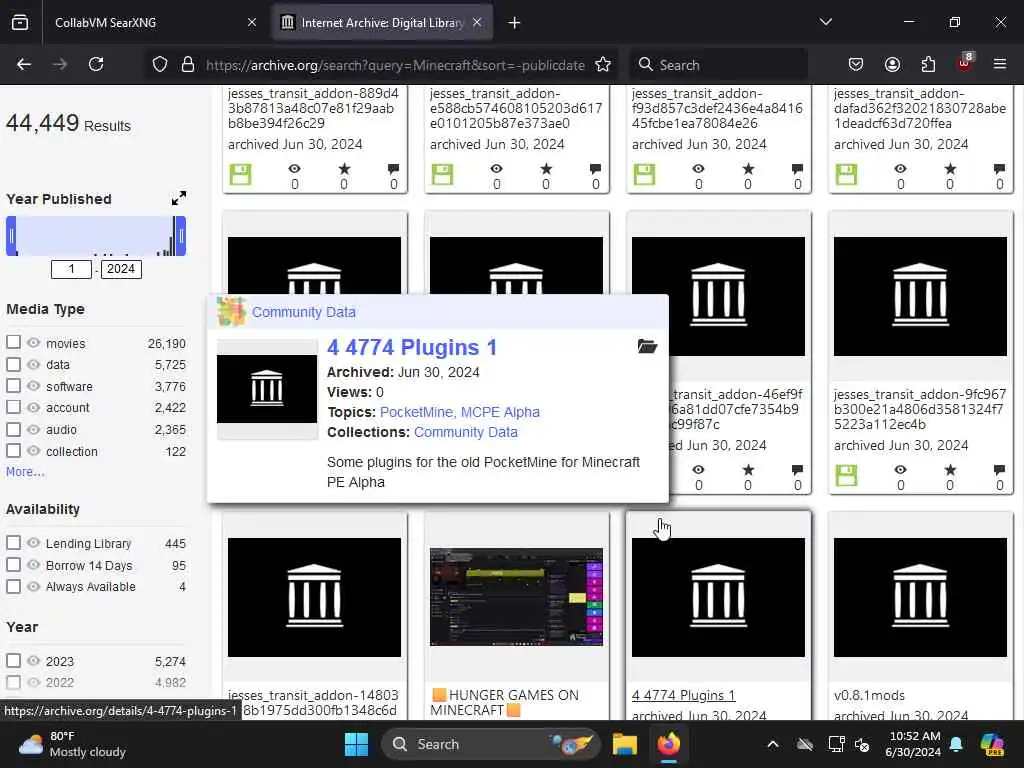The image size is (1024, 768).
Task: Click floppy icon on addon-9fc967 card
Action: 846,475
